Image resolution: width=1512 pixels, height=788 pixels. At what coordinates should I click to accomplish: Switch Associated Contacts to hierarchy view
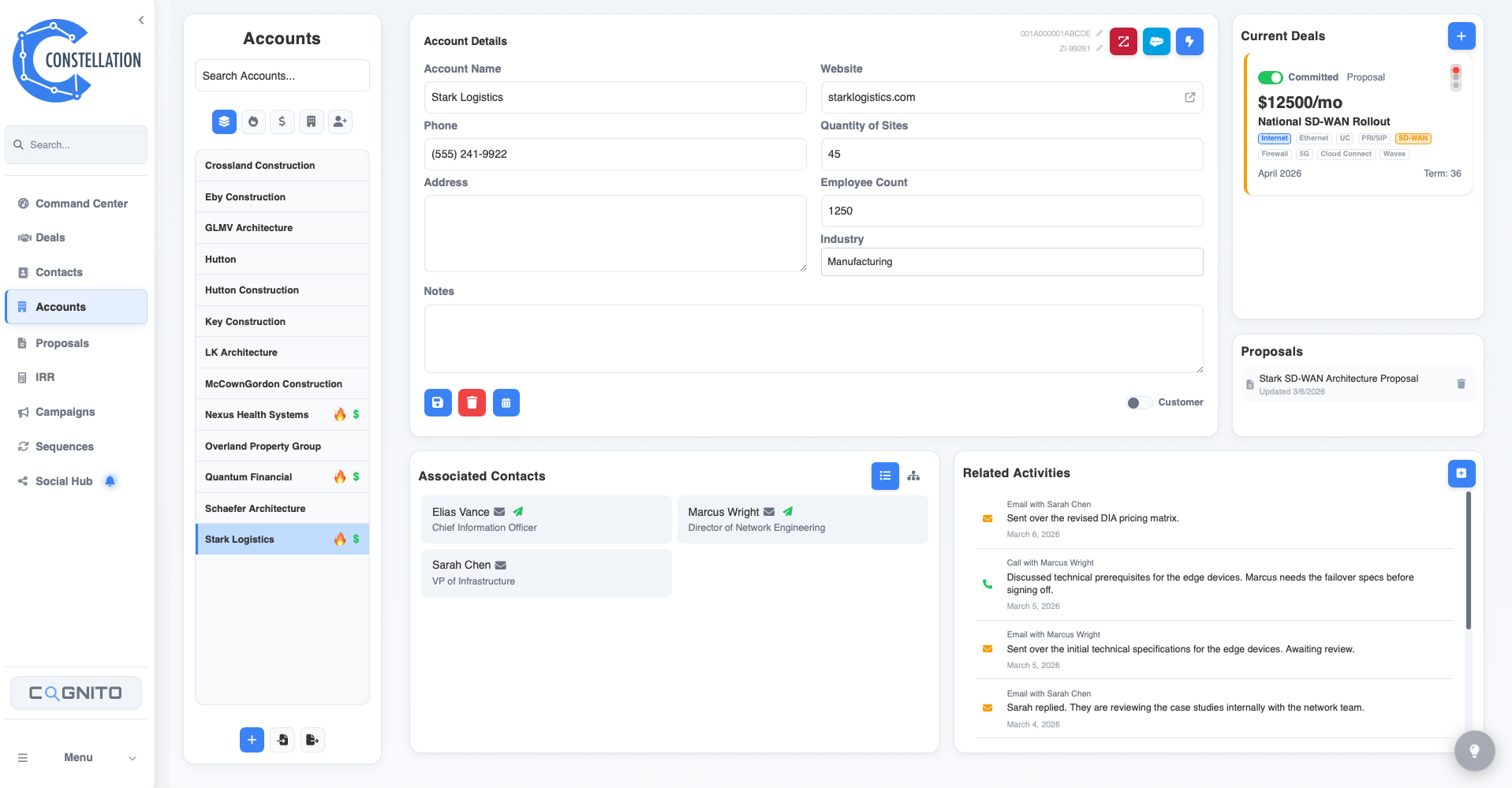point(913,476)
